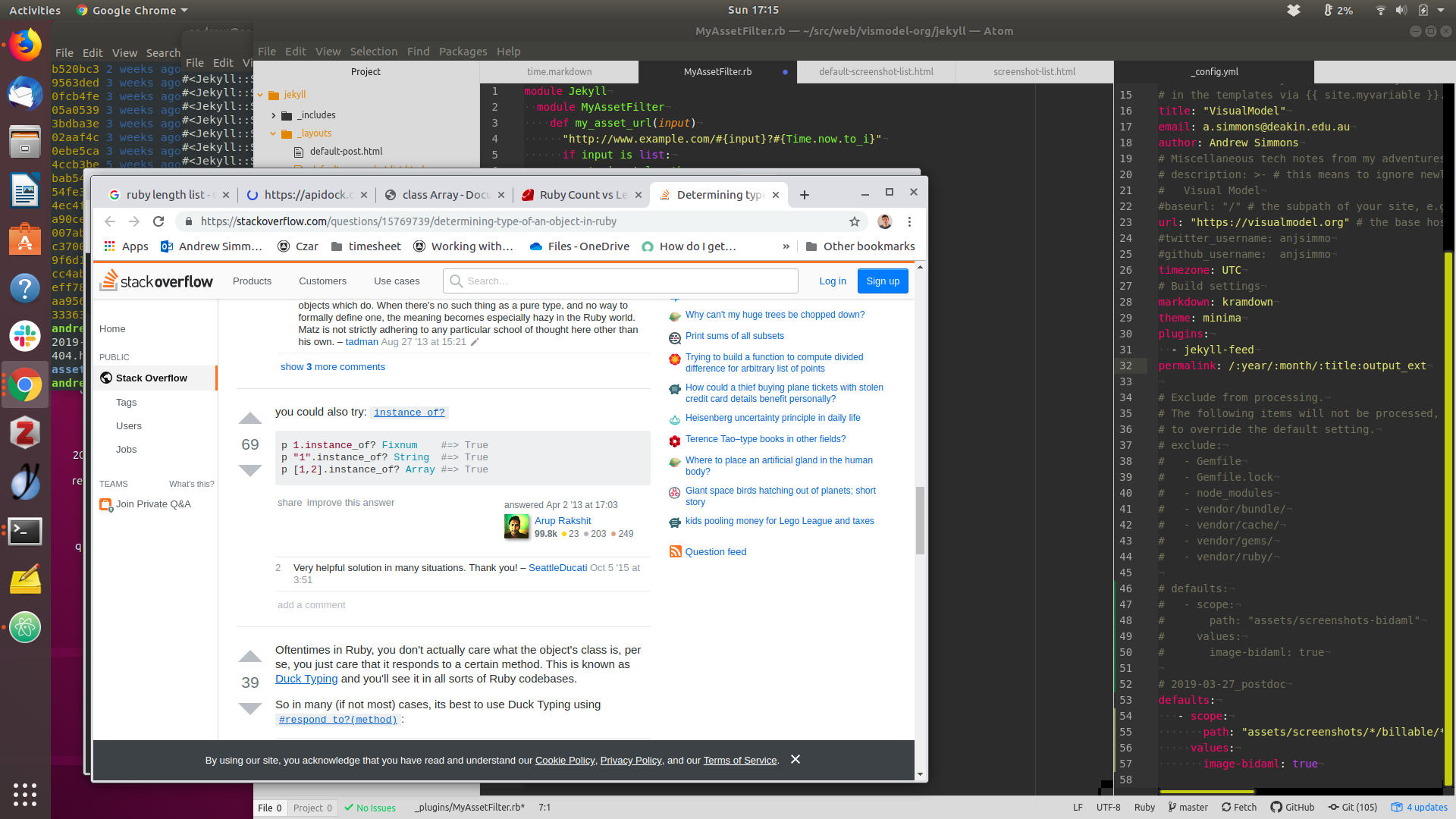Image resolution: width=1456 pixels, height=819 pixels.
Task: Open Thunderbird from the Ubuntu dock
Action: tap(25, 94)
